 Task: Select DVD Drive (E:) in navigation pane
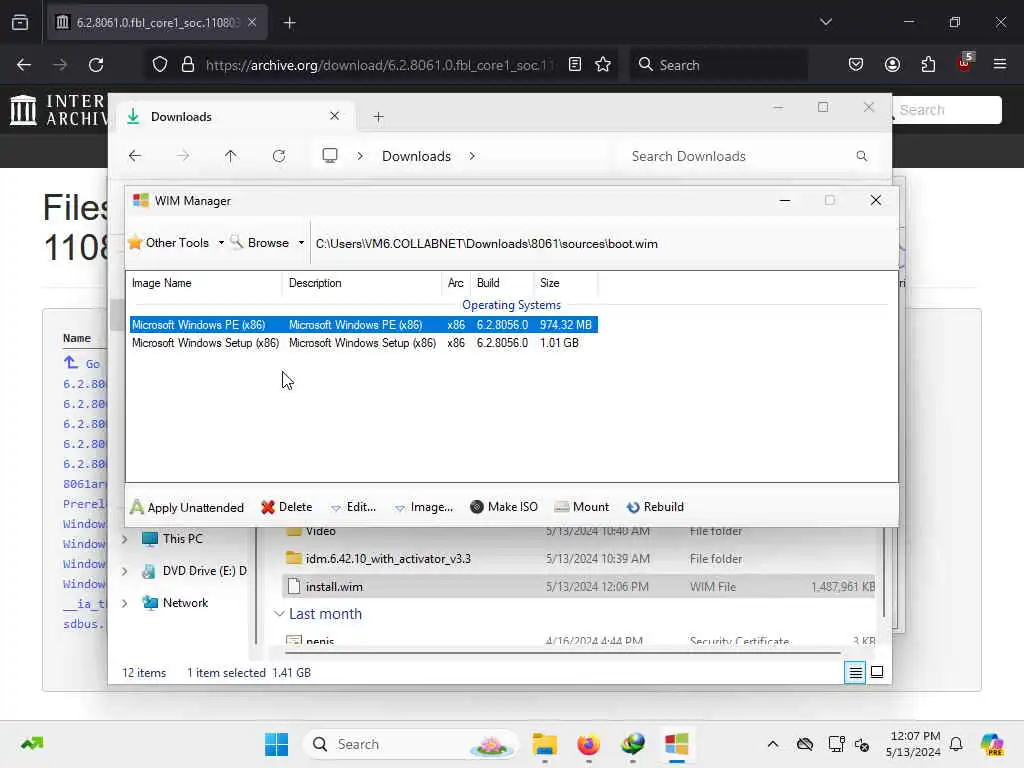(195, 571)
